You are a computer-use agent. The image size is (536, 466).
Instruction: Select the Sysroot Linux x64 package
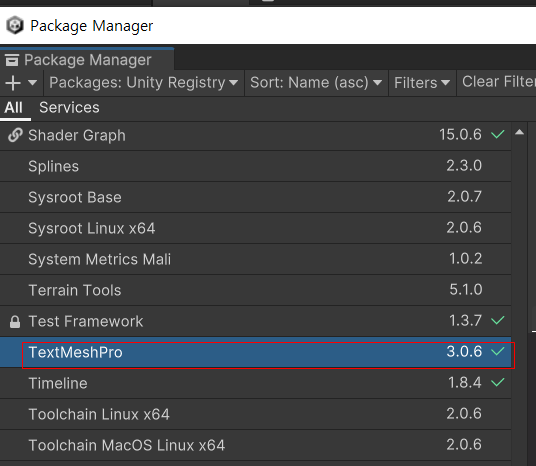coord(255,228)
